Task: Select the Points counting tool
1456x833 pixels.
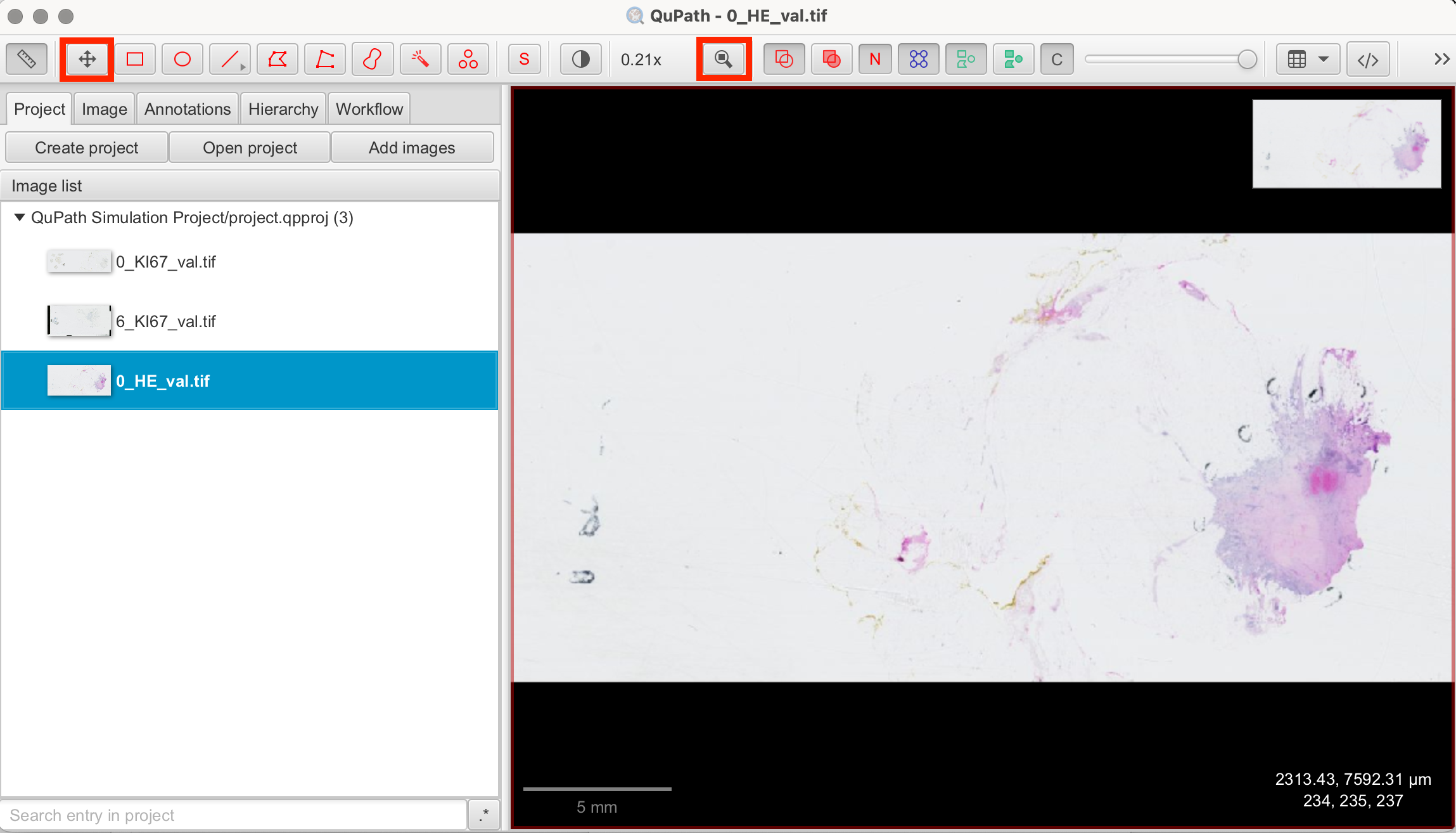Action: click(468, 60)
